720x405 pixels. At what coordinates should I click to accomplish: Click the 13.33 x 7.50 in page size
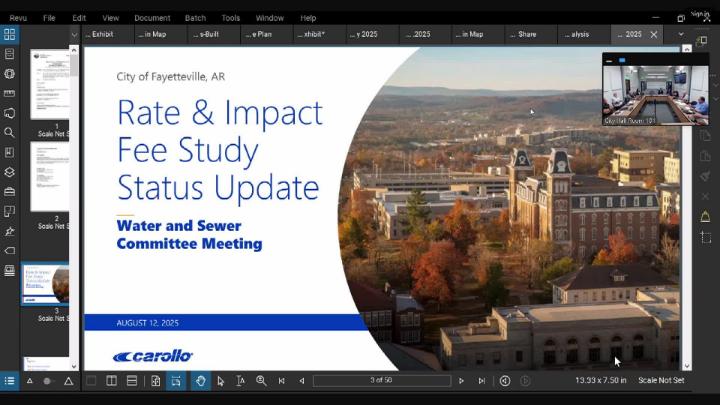click(601, 380)
